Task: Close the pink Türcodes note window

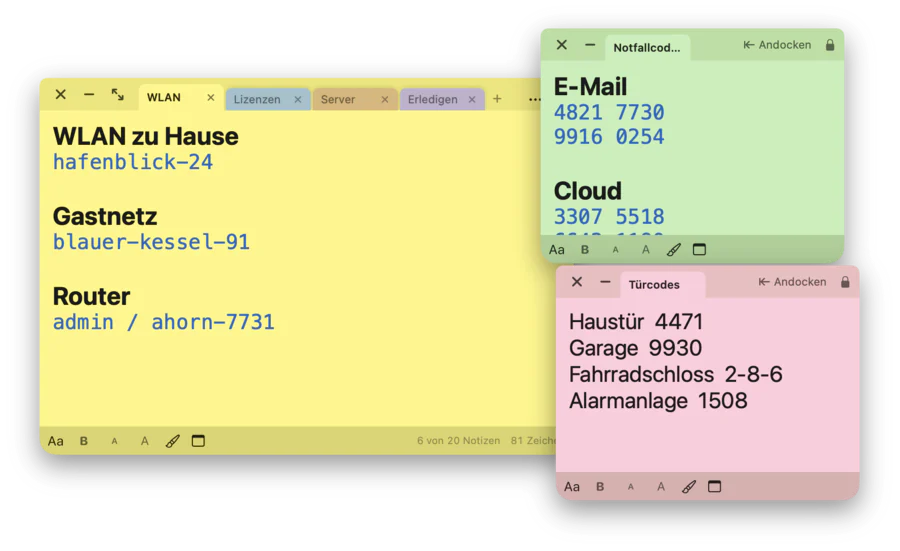Action: (577, 282)
